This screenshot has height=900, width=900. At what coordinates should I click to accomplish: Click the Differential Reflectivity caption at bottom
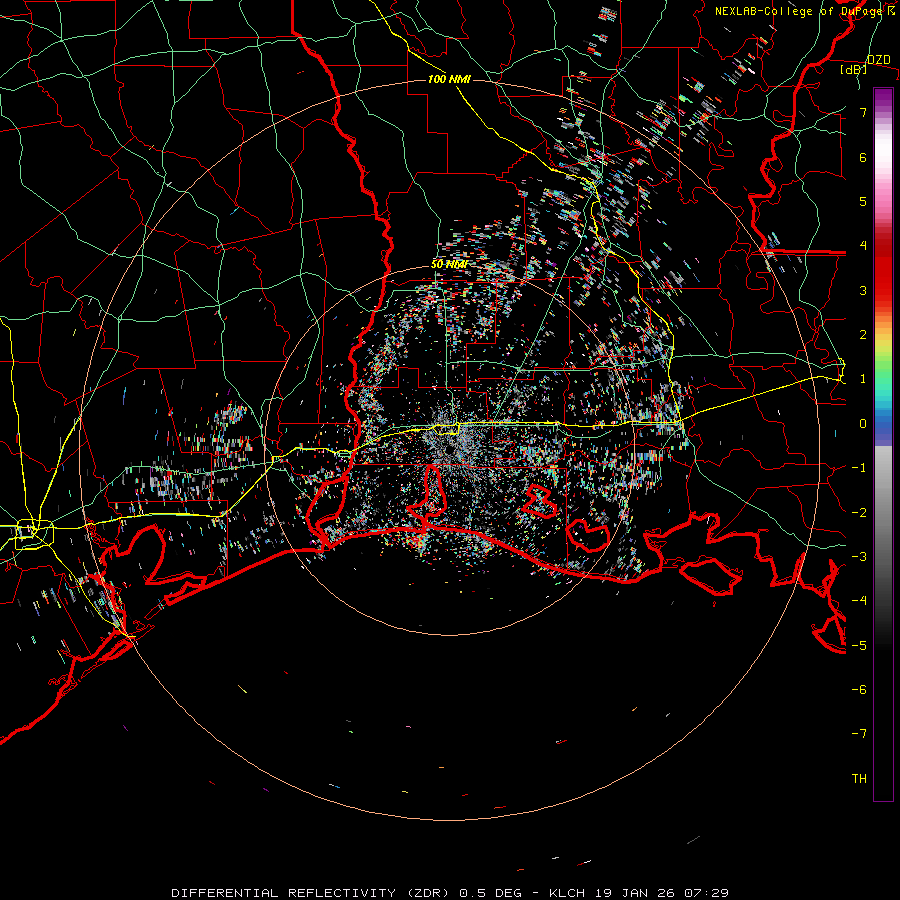click(449, 893)
